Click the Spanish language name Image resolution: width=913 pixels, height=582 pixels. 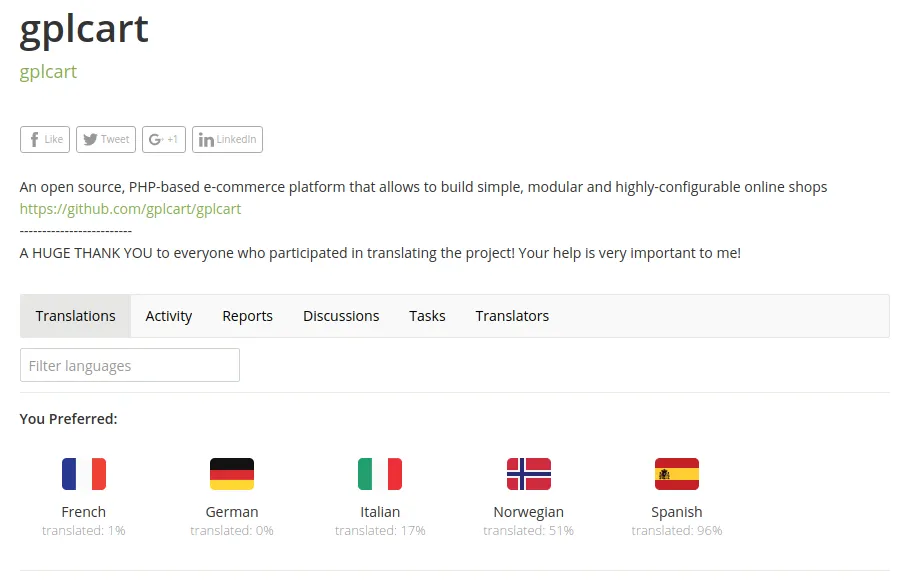point(677,512)
